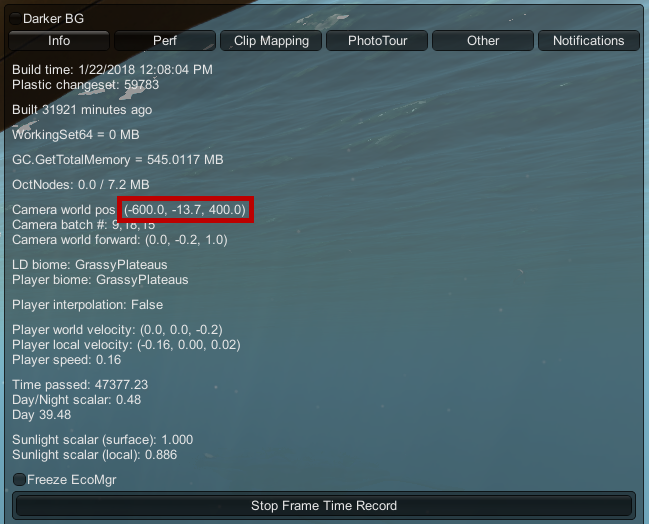Click the Sunlight scalar (local) value
The image size is (649, 524).
[161, 455]
